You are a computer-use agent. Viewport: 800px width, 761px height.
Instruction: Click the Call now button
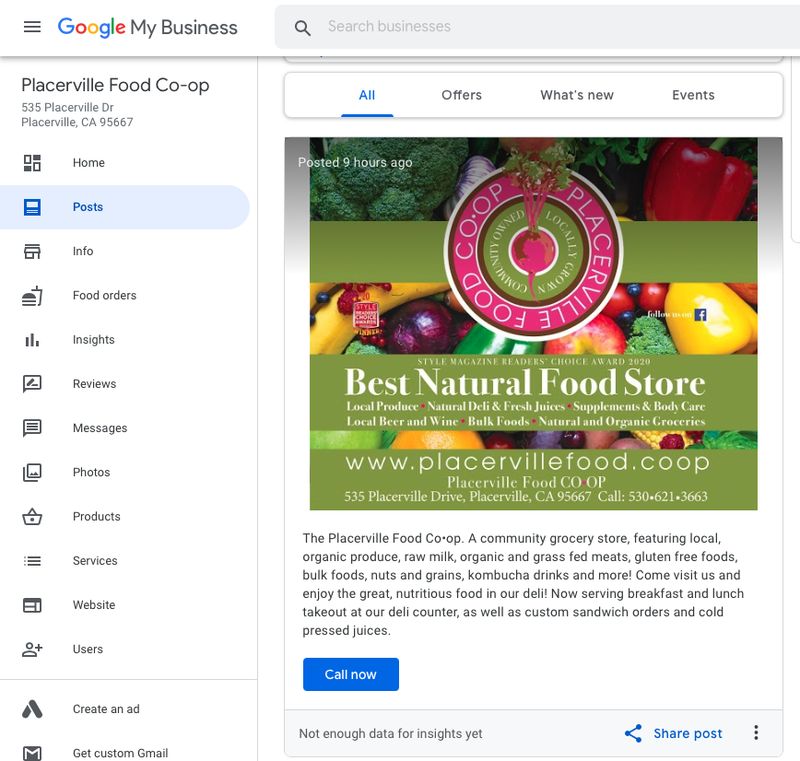pos(351,675)
